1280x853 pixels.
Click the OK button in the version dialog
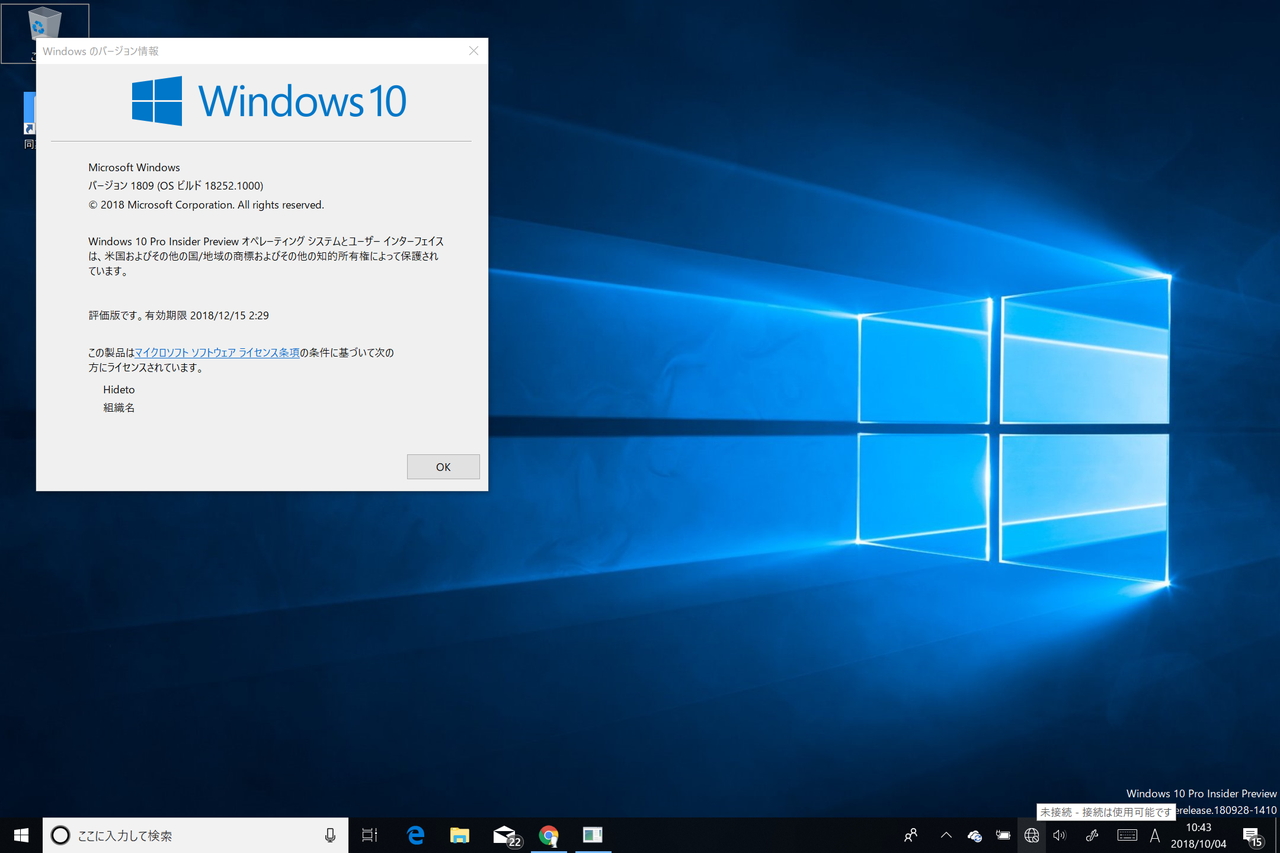pos(443,467)
